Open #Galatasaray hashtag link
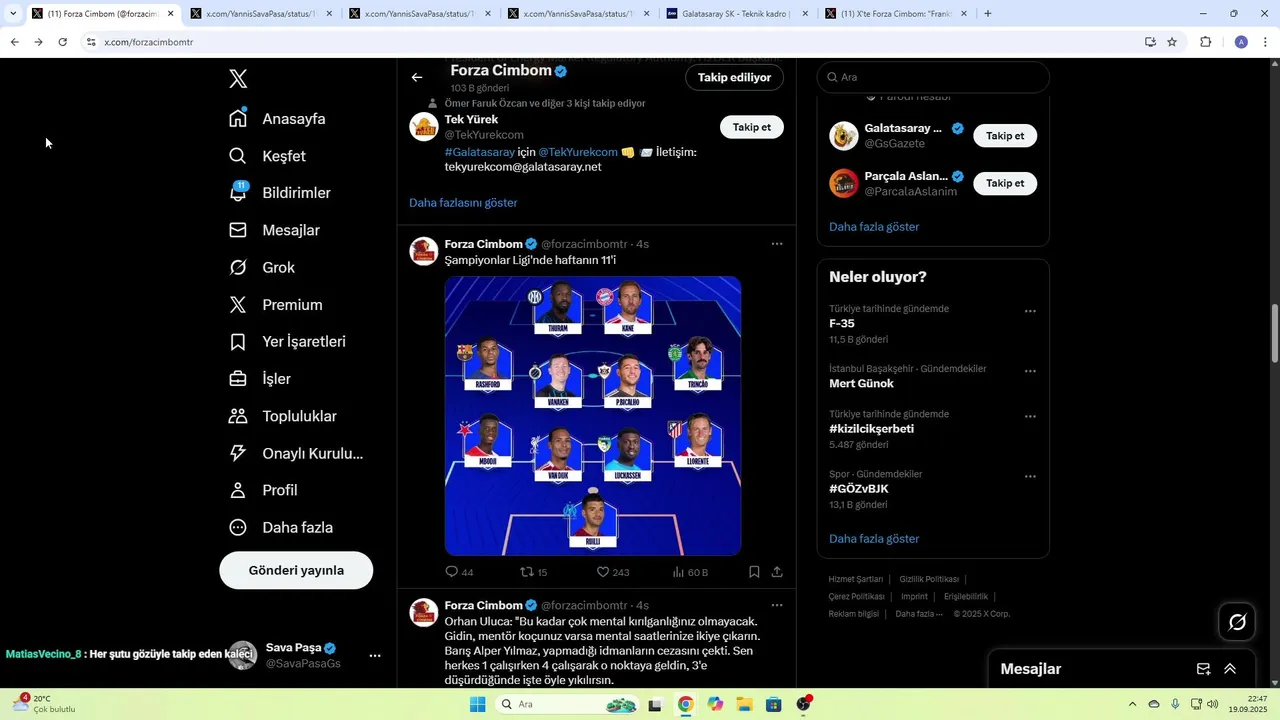This screenshot has width=1280, height=720. pos(479,152)
